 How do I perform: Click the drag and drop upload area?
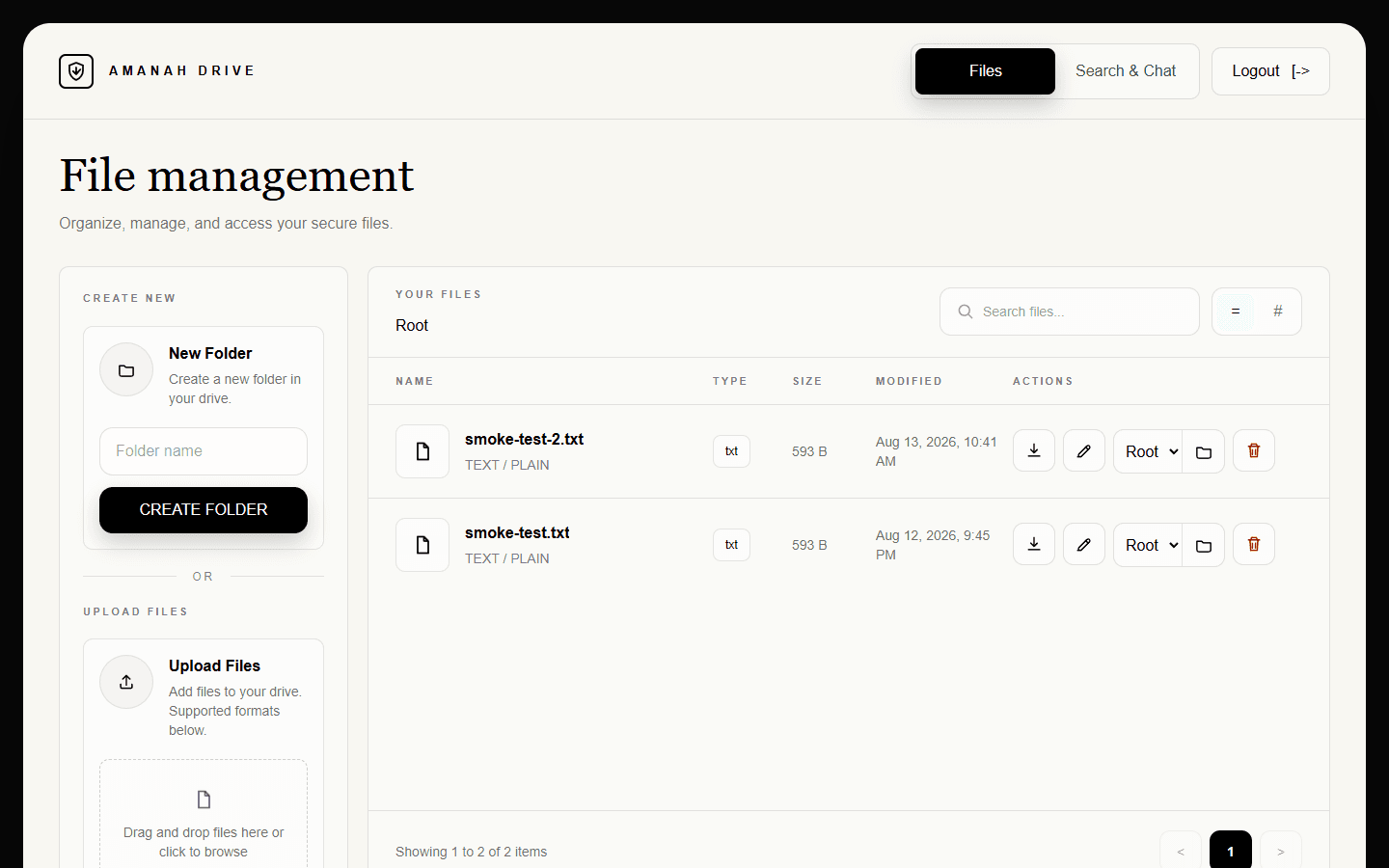coord(204,815)
